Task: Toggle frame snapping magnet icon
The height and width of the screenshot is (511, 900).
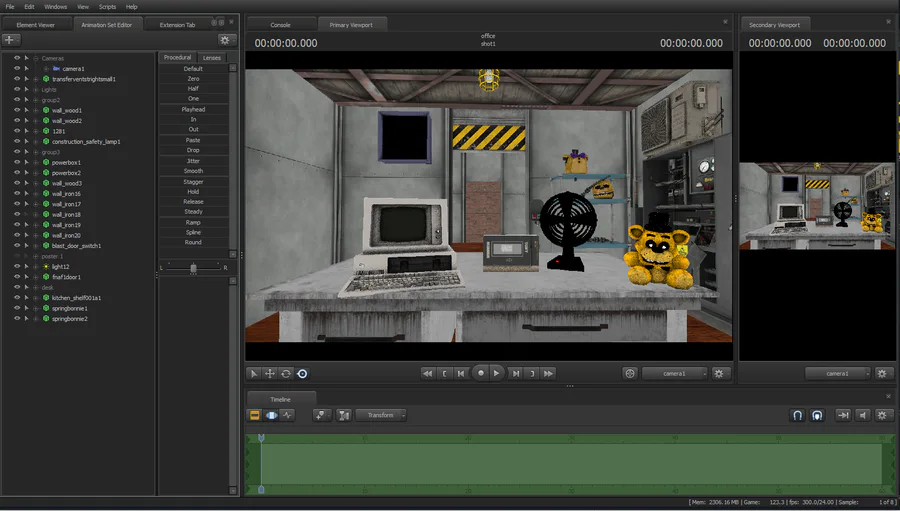Action: [817, 415]
